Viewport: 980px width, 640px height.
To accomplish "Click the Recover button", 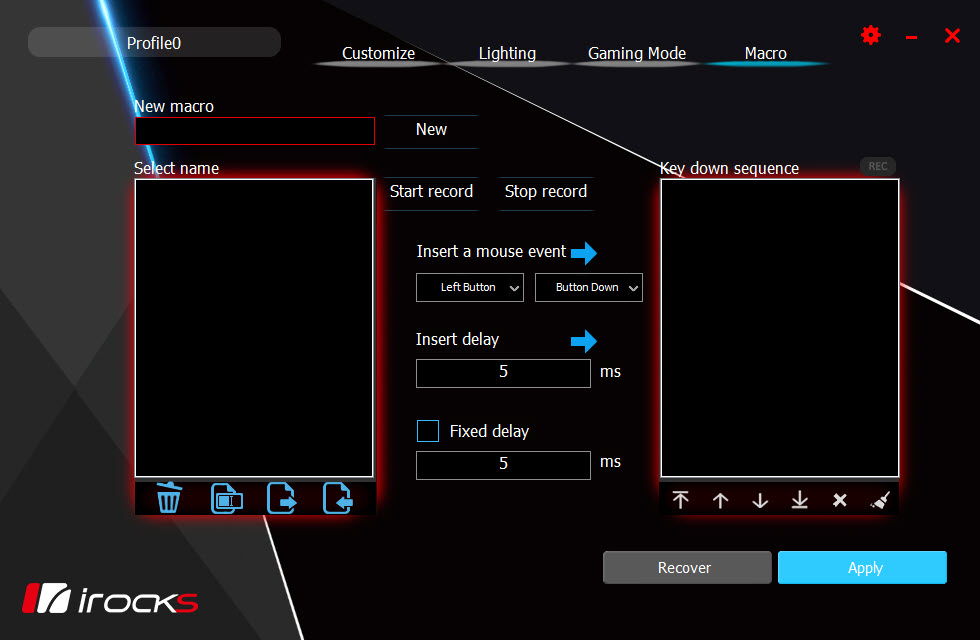I will pos(687,568).
